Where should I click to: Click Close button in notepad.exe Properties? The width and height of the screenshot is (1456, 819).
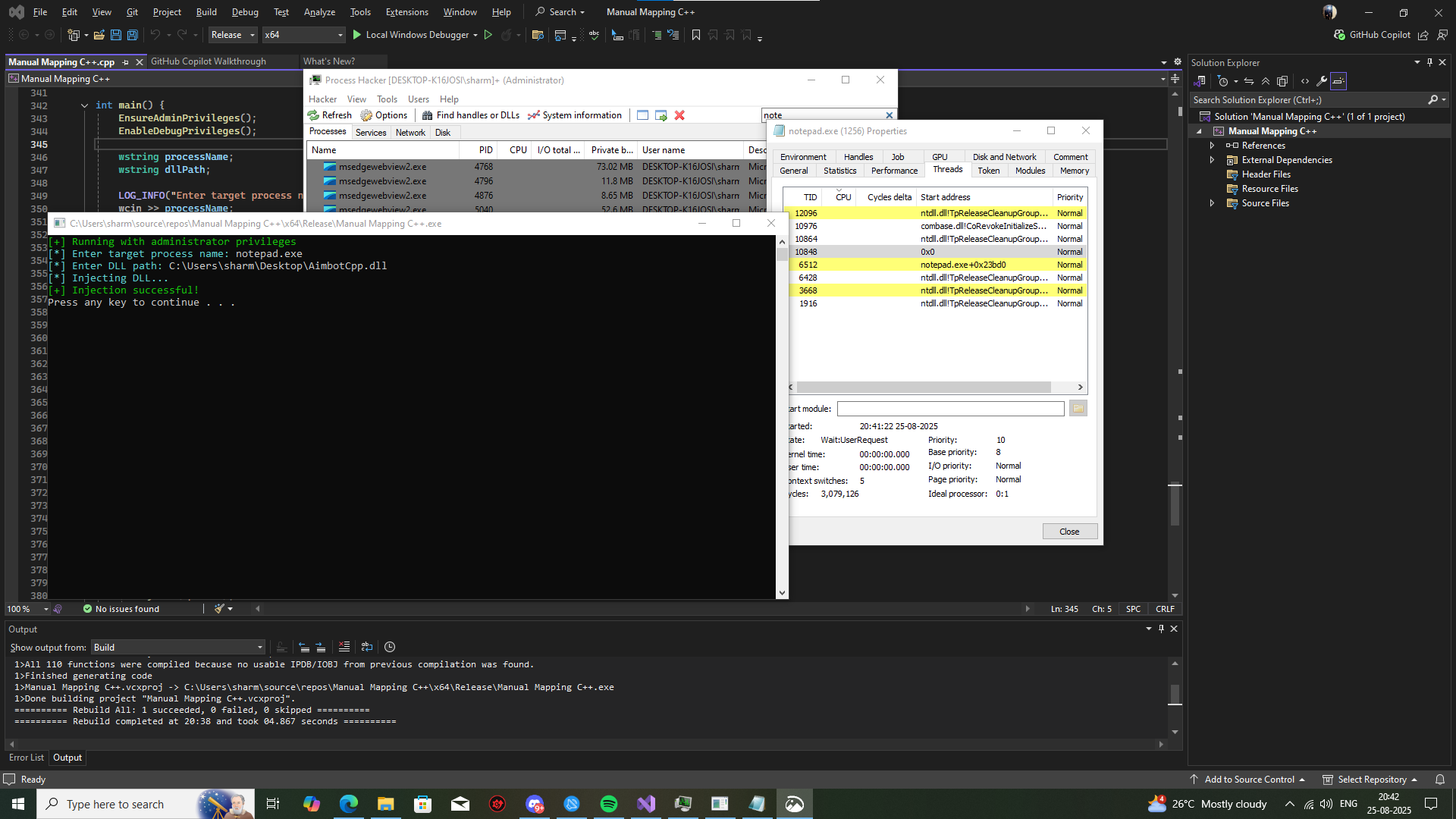point(1069,532)
